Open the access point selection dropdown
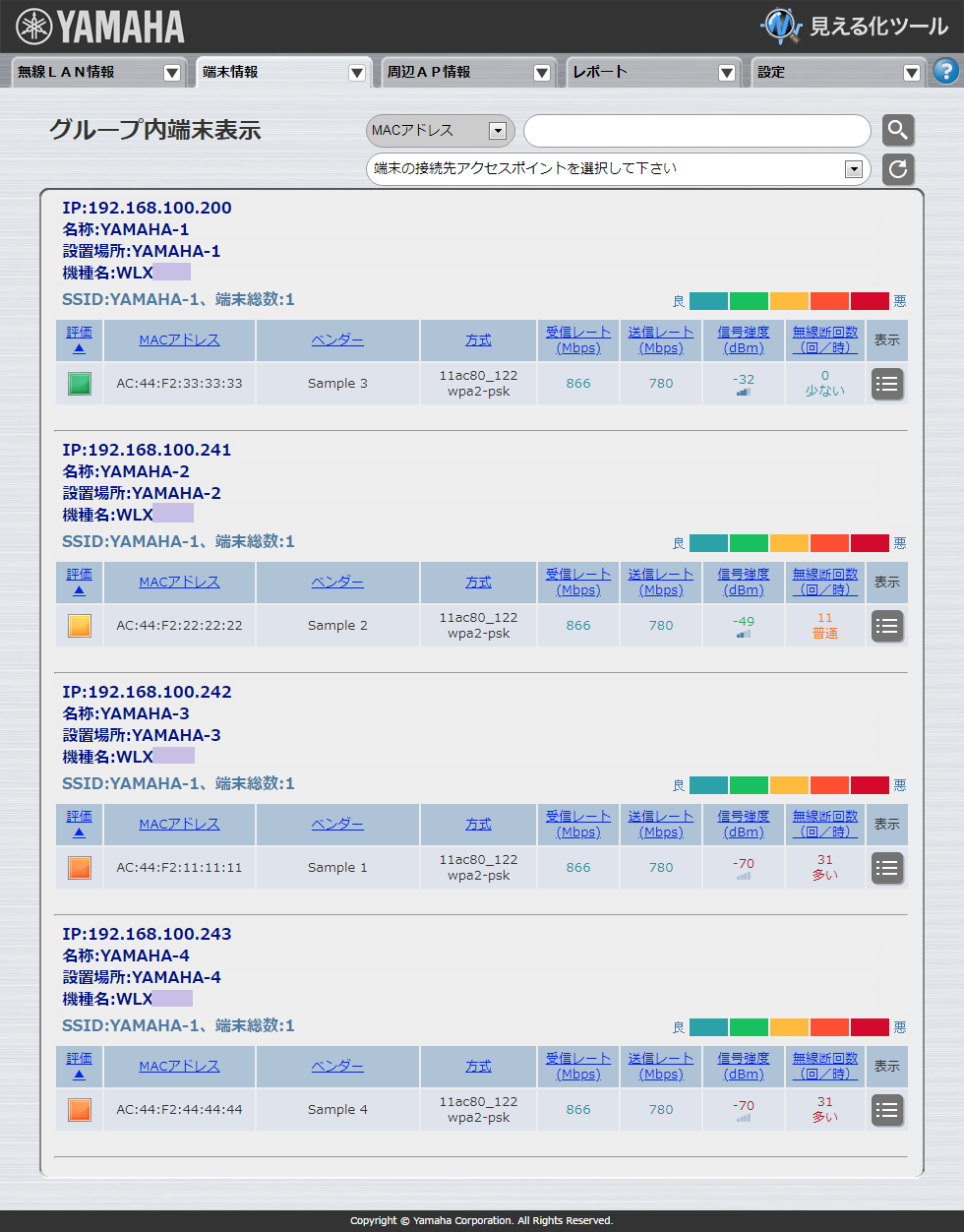The height and width of the screenshot is (1232, 964). coord(854,168)
